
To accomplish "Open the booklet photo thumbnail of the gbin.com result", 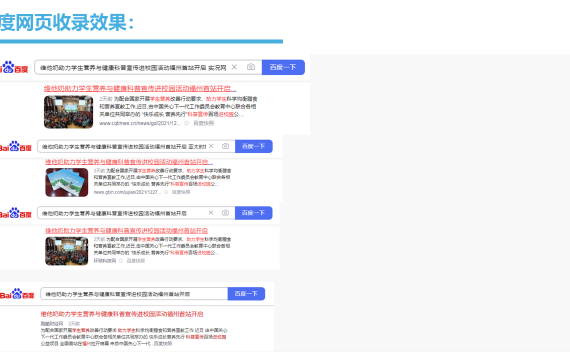I will pos(67,182).
